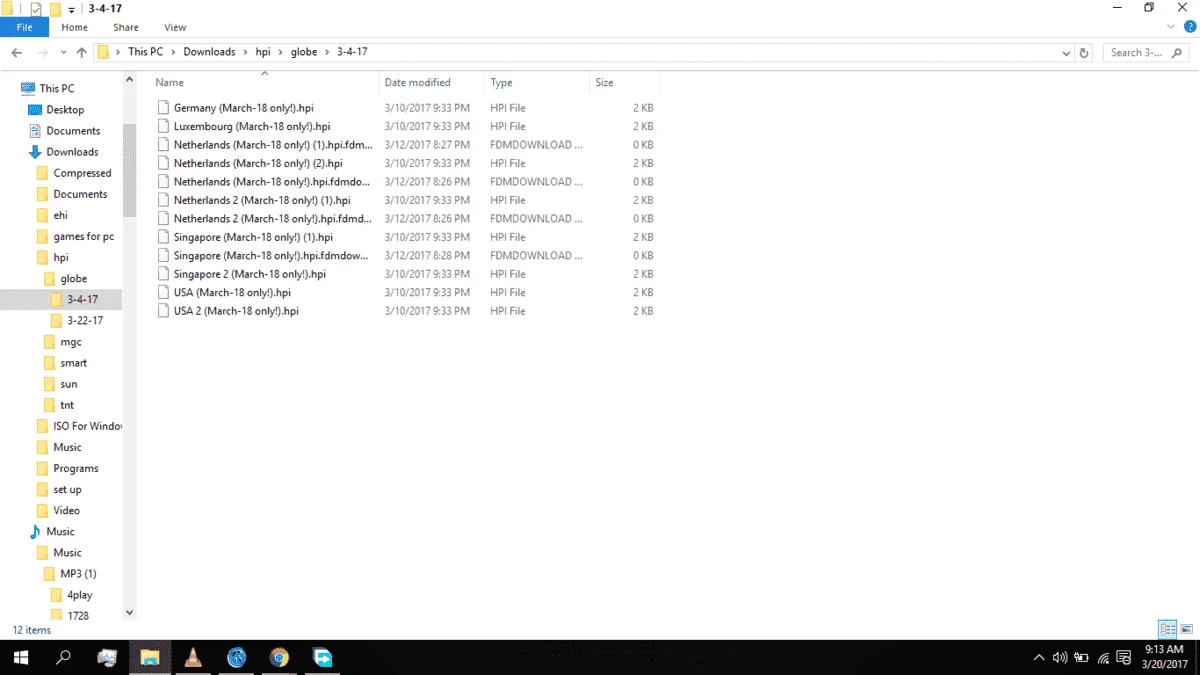
Task: Click navigation pane scrollbar thumb
Action: [129, 170]
